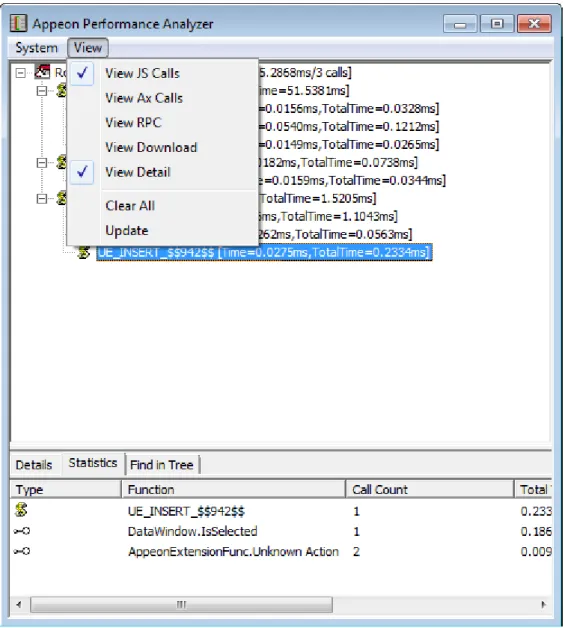Select the row ending in 51.5381ms
Image resolution: width=565 pixels, height=628 pixels.
(304, 91)
